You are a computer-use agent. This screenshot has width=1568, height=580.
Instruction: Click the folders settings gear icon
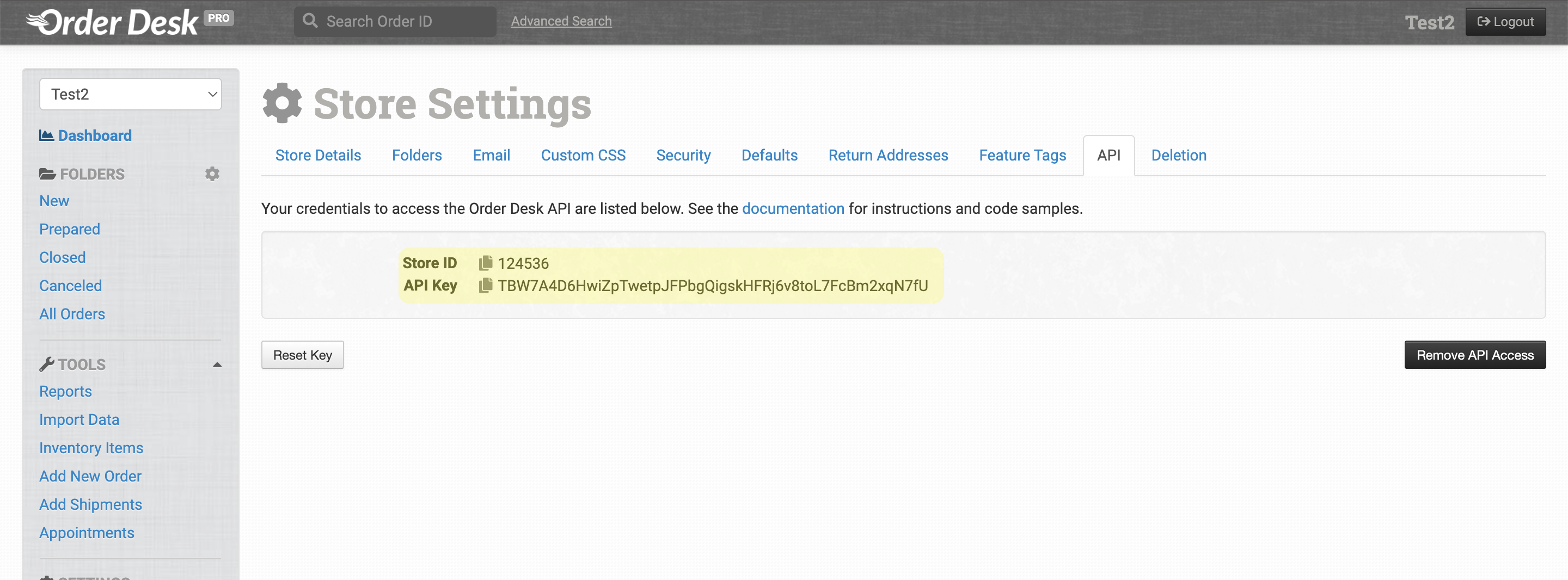pyautogui.click(x=212, y=174)
